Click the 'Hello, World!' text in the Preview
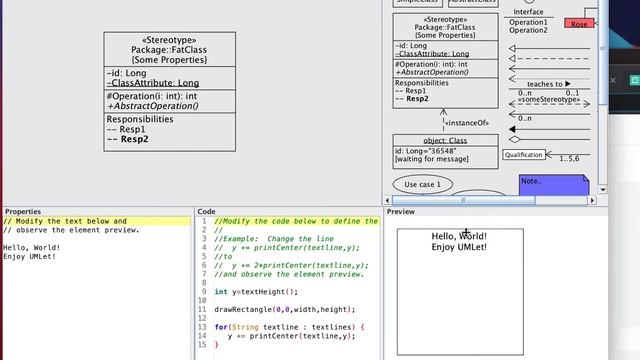Image resolution: width=640 pixels, height=360 pixels. [x=459, y=236]
